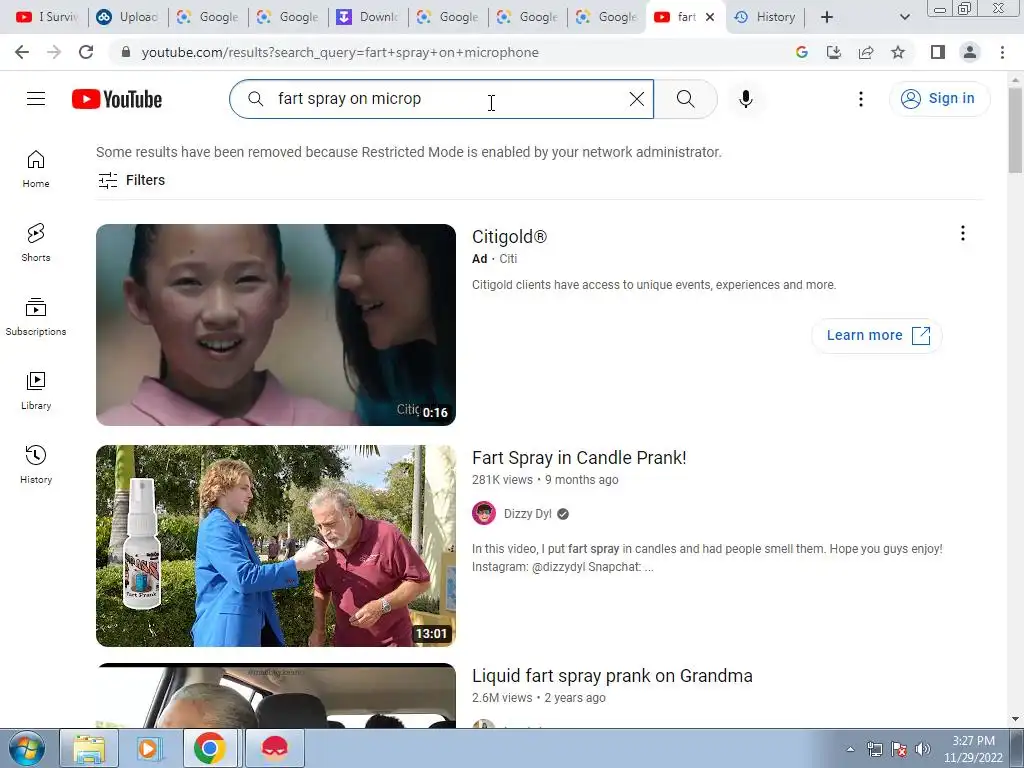Open the media player taskbar icon

point(149,748)
